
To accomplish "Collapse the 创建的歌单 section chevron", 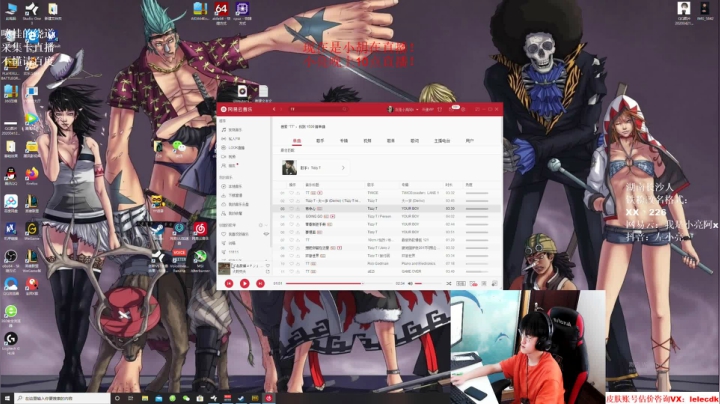I will pyautogui.click(x=266, y=225).
